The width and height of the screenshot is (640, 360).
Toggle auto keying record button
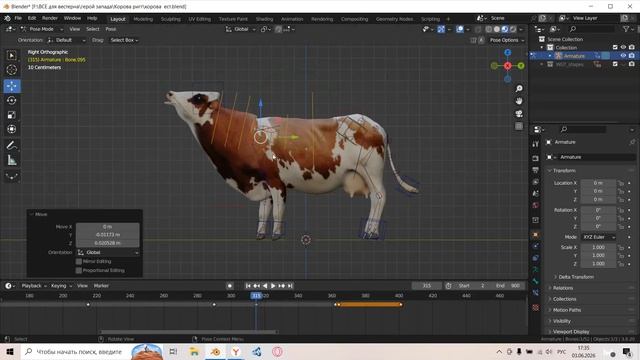tap(229, 286)
